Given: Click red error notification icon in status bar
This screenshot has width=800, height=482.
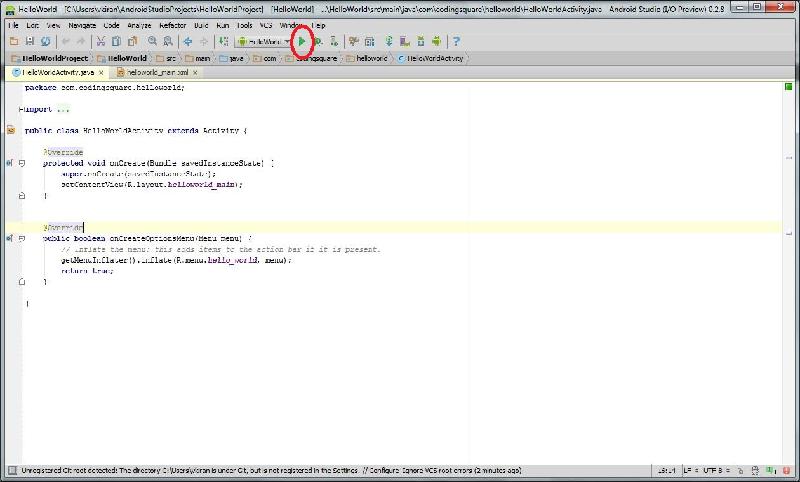Looking at the screenshot, I should tap(788, 470).
